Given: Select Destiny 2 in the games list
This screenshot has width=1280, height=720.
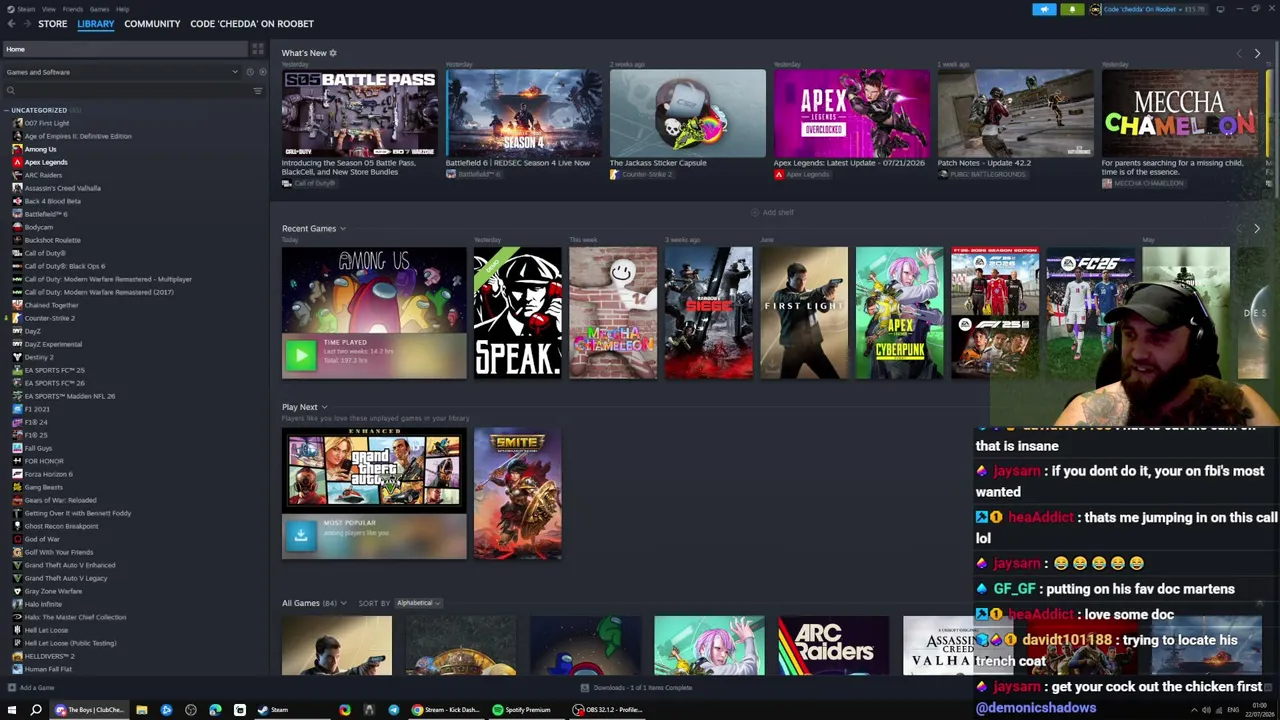Looking at the screenshot, I should pos(39,357).
